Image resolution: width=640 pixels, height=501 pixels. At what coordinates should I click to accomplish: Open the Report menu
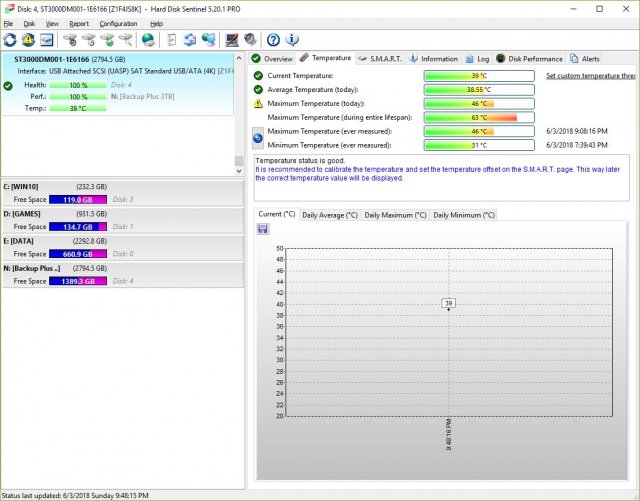pyautogui.click(x=79, y=24)
